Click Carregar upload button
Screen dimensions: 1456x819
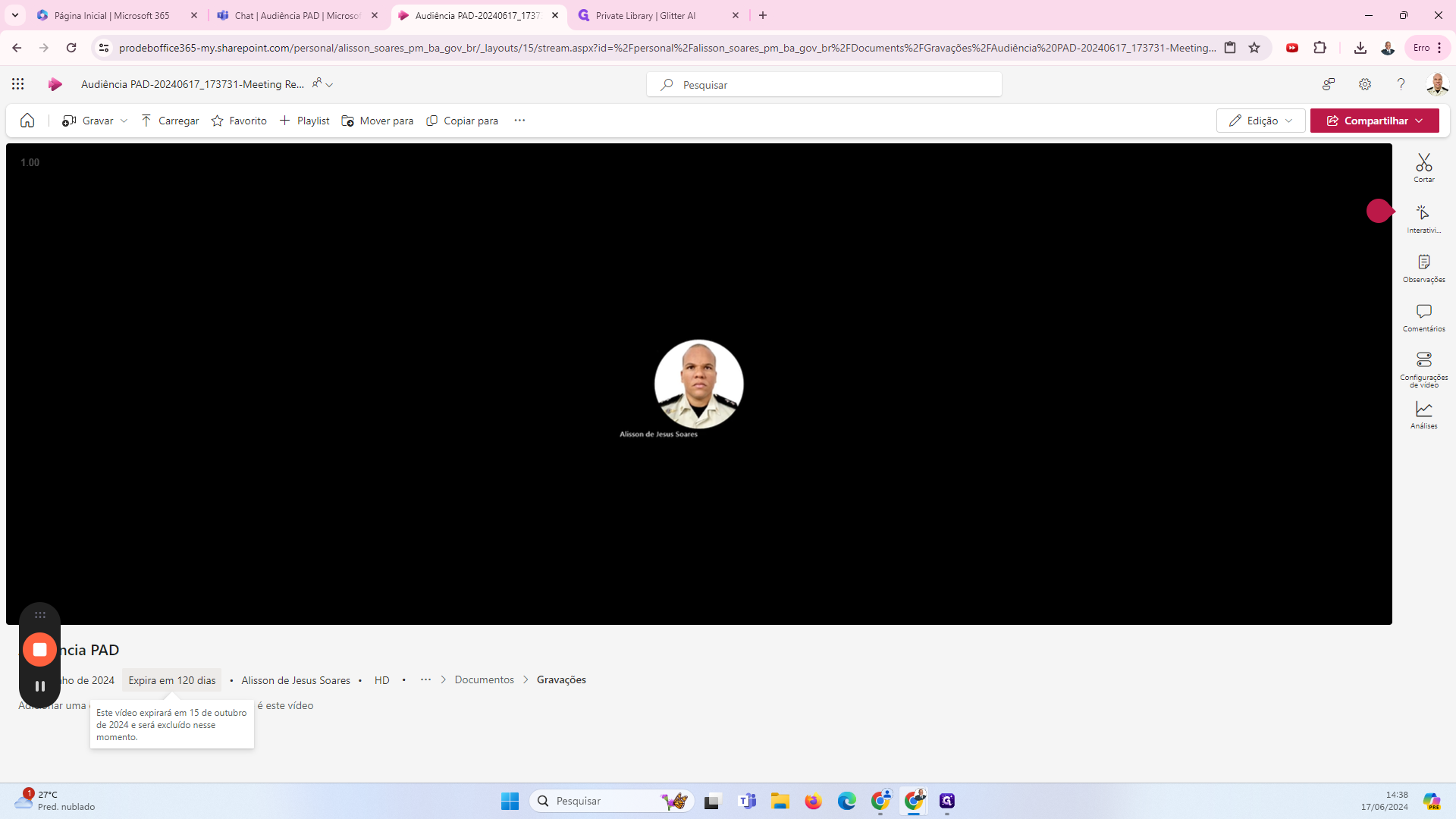coord(170,121)
